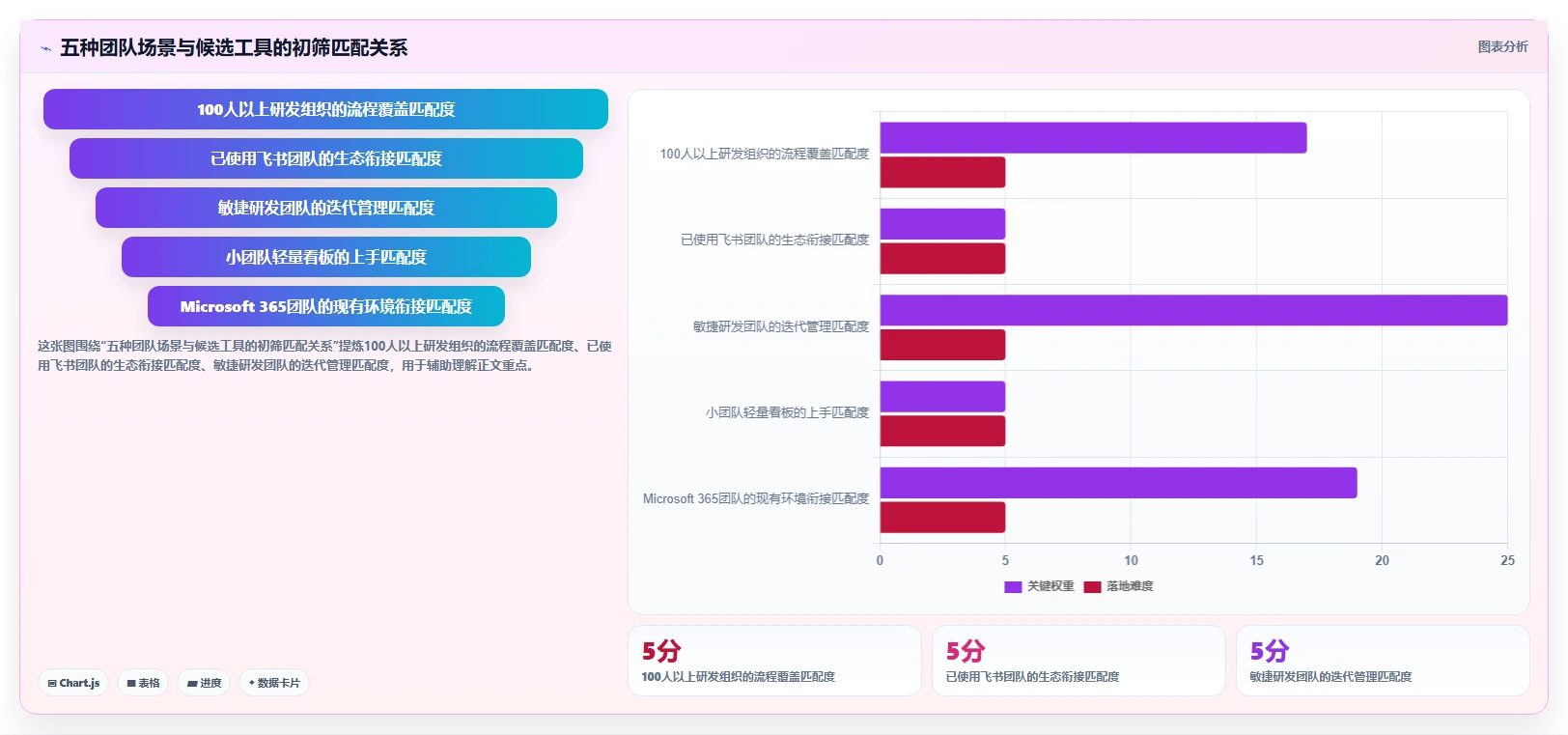Viewport: 1568px width, 735px height.
Task: Click the Microsoft 365团队的现有环境衔接匹配度 chart axis label
Action: 756,498
